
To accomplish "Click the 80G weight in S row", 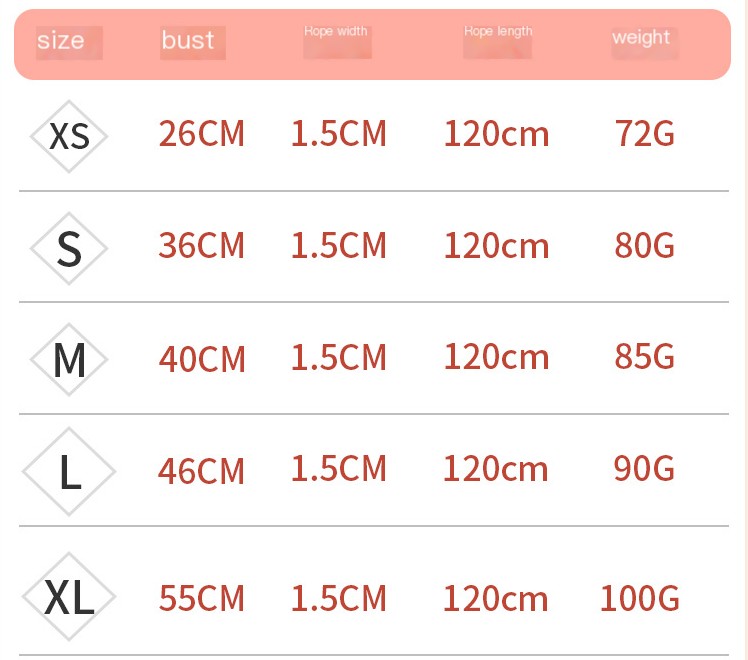I will [x=644, y=245].
